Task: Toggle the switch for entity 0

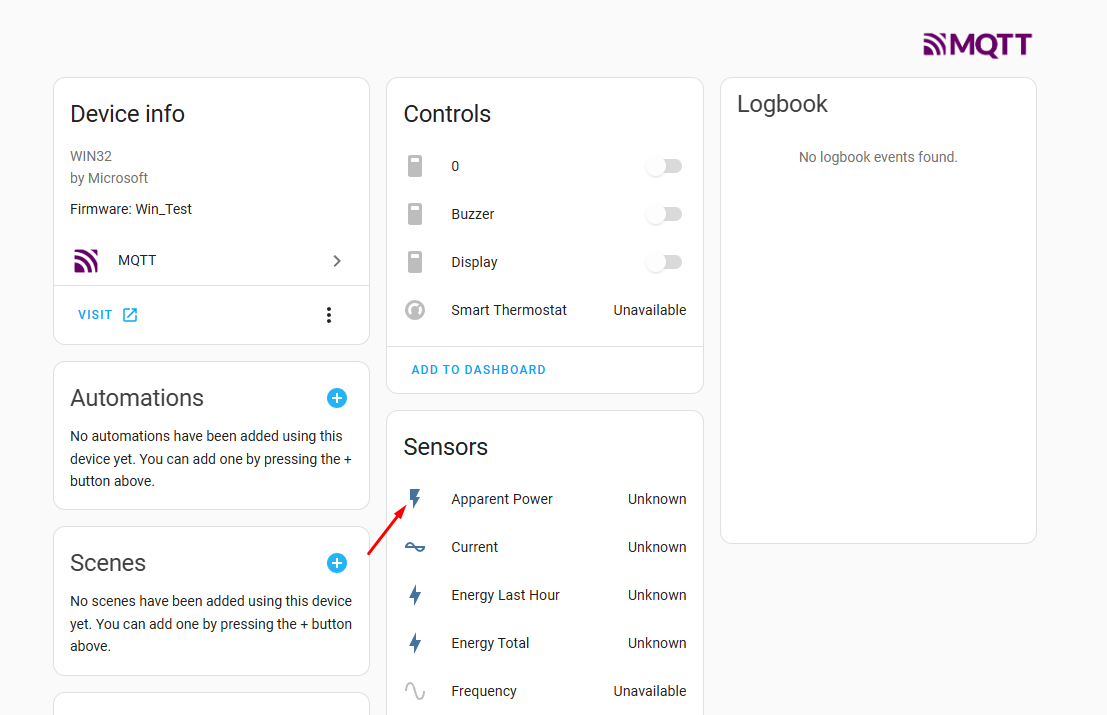Action: pyautogui.click(x=664, y=166)
